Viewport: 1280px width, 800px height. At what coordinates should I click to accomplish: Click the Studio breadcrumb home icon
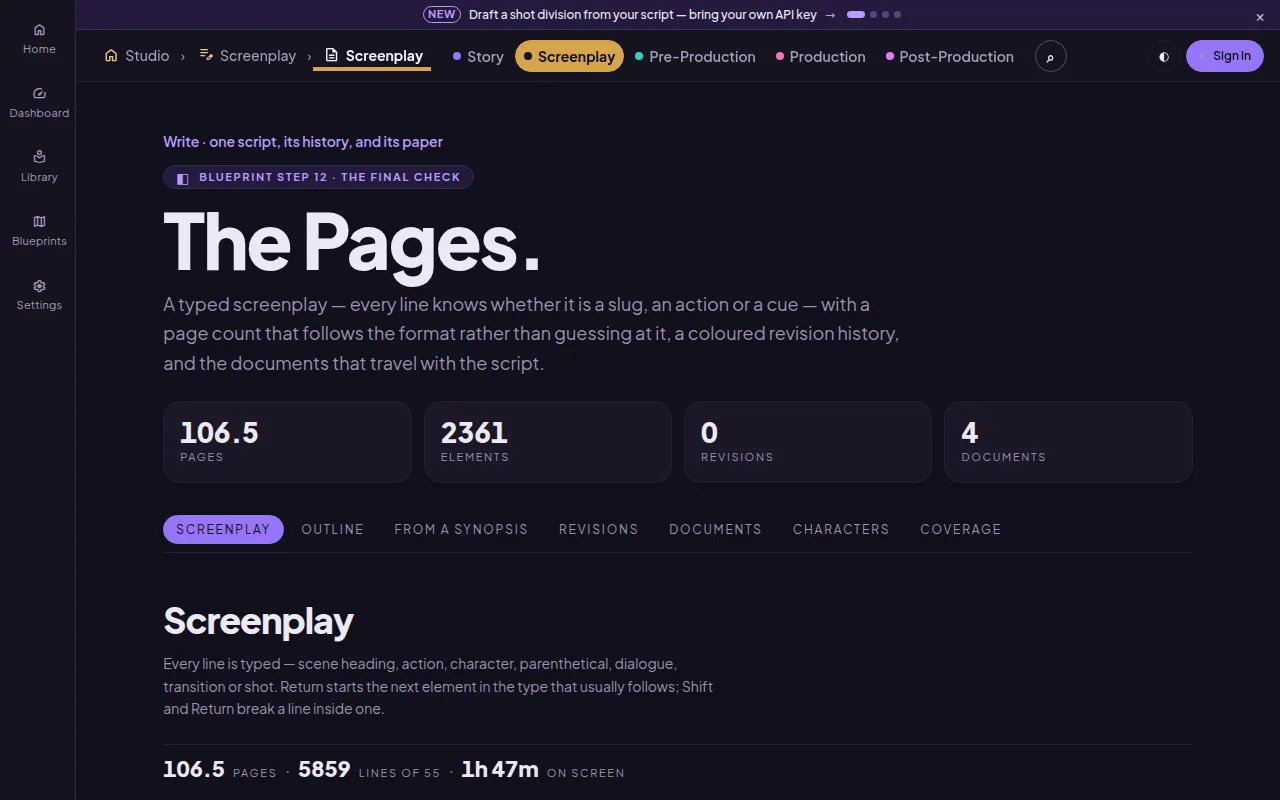click(x=137, y=56)
